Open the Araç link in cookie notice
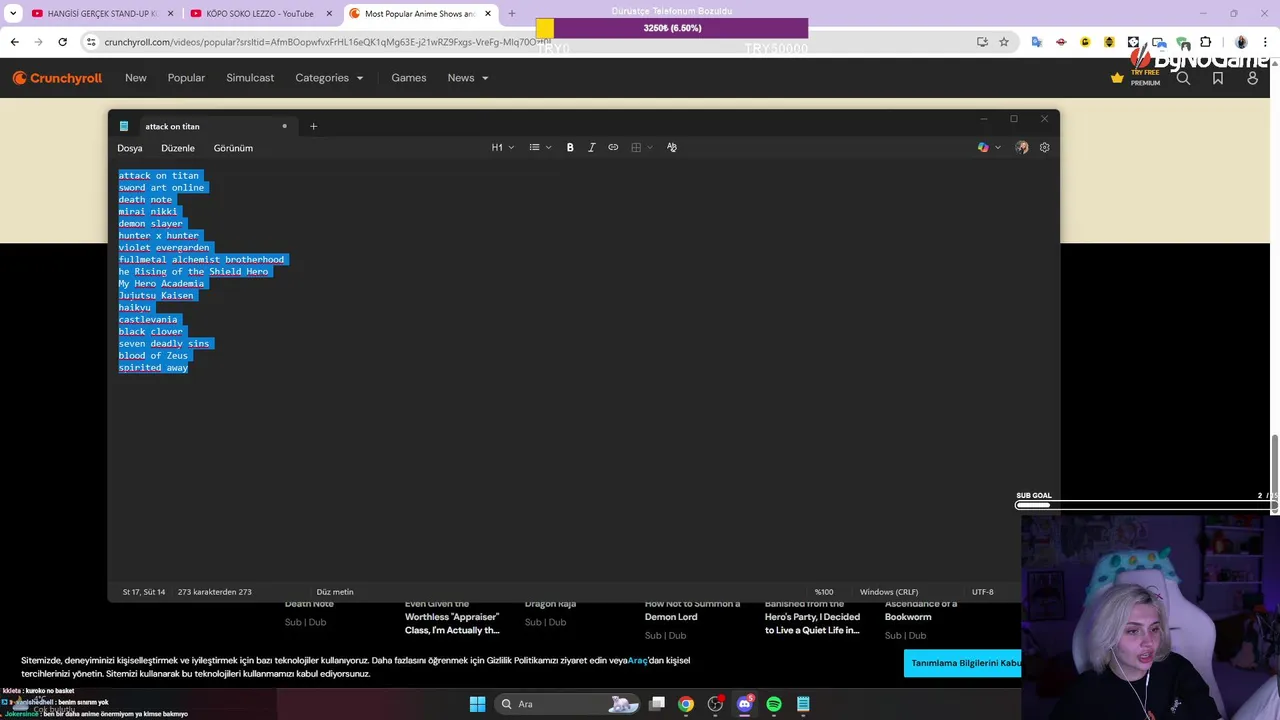Viewport: 1280px width, 720px height. click(637, 660)
